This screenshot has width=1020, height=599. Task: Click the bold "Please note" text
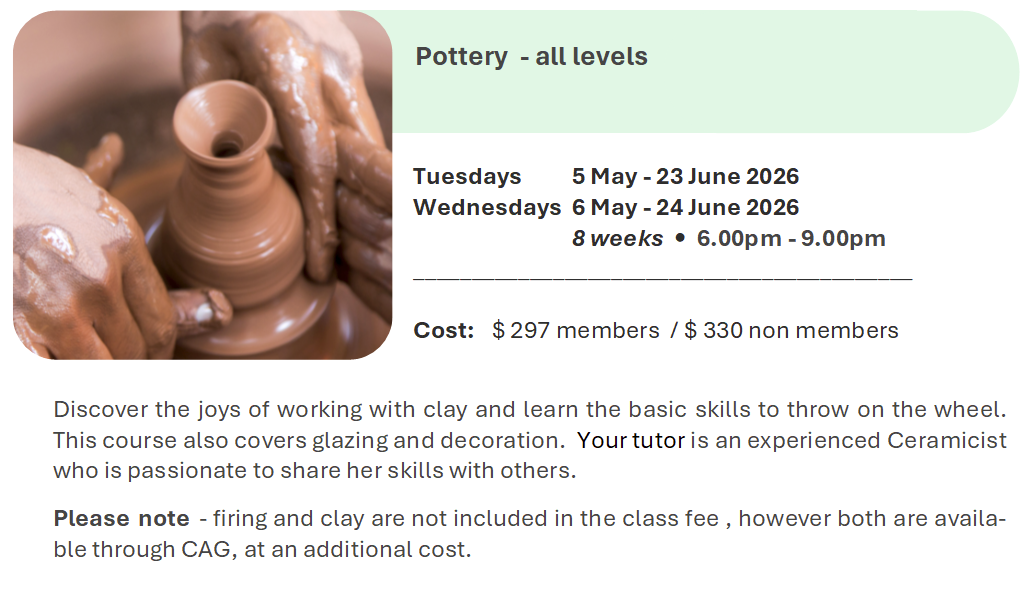pyautogui.click(x=121, y=519)
